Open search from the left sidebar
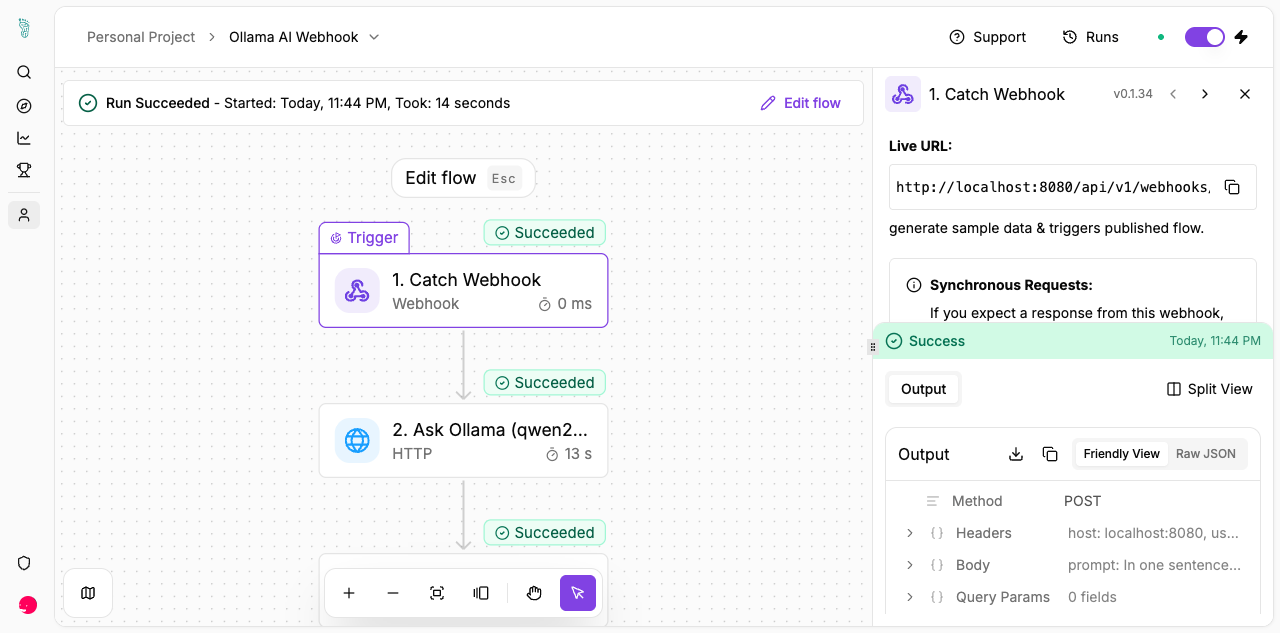This screenshot has width=1280, height=633. point(24,73)
